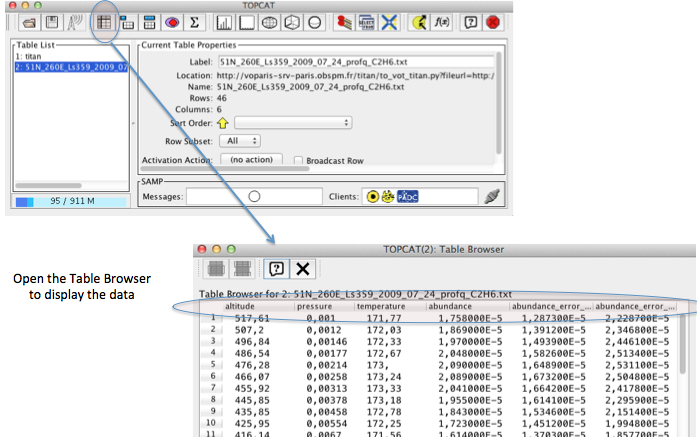Click the pressure column header
697x437 pixels.
pos(324,306)
